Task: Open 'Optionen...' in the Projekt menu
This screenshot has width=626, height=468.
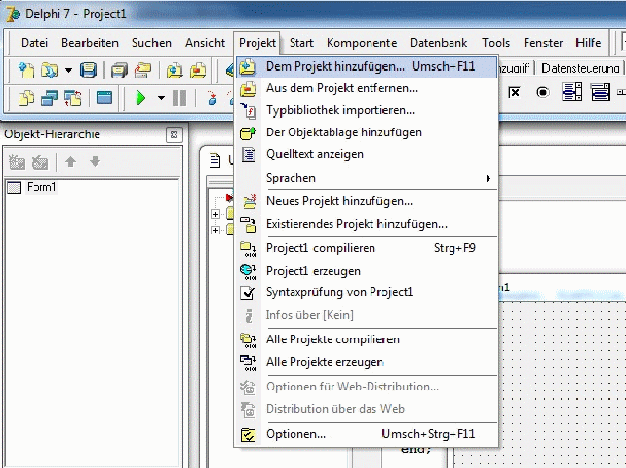Action: (x=296, y=434)
